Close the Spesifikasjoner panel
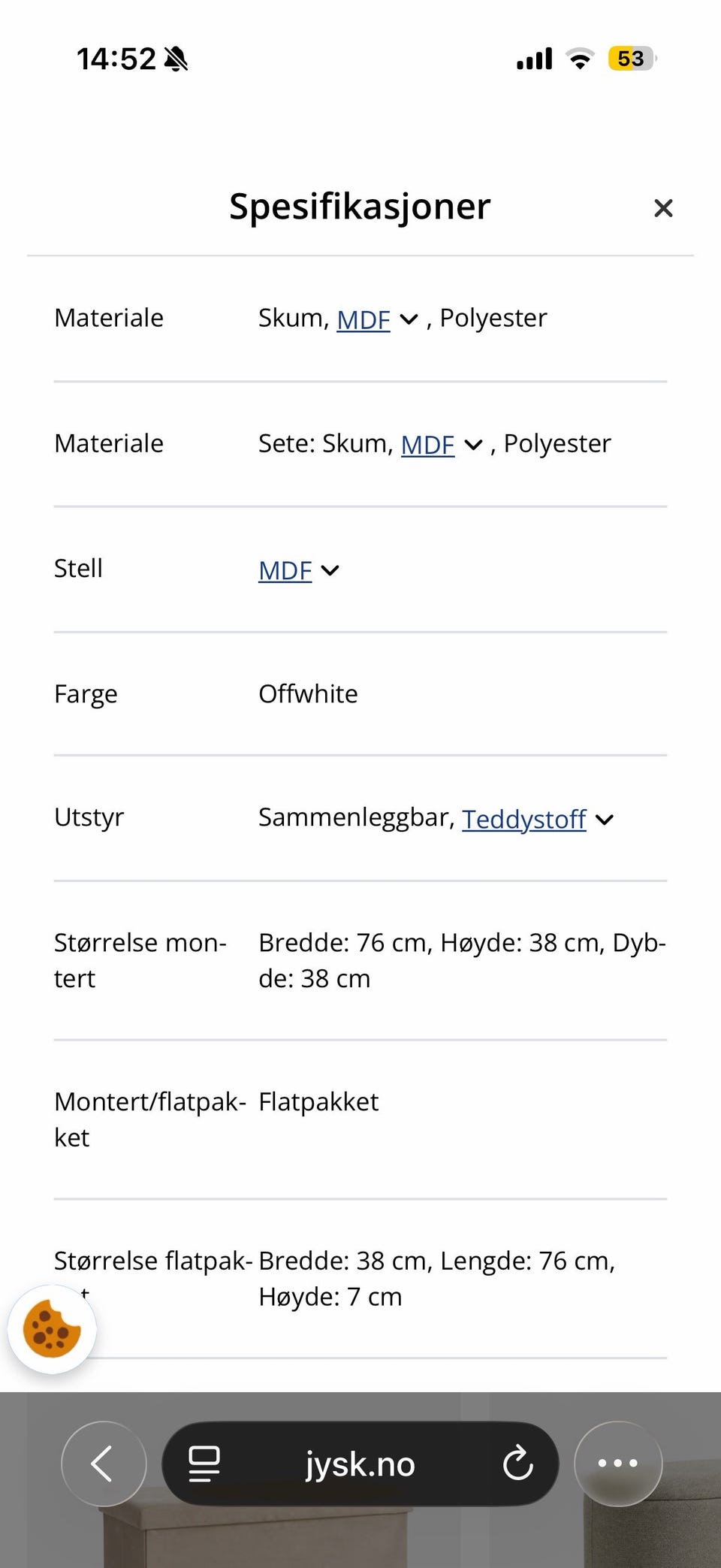The image size is (721, 1568). (662, 208)
